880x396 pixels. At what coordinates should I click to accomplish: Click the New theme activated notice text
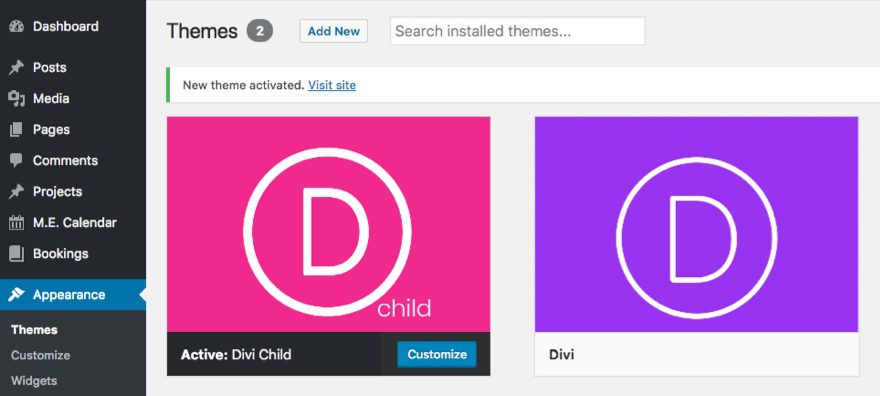tap(243, 85)
